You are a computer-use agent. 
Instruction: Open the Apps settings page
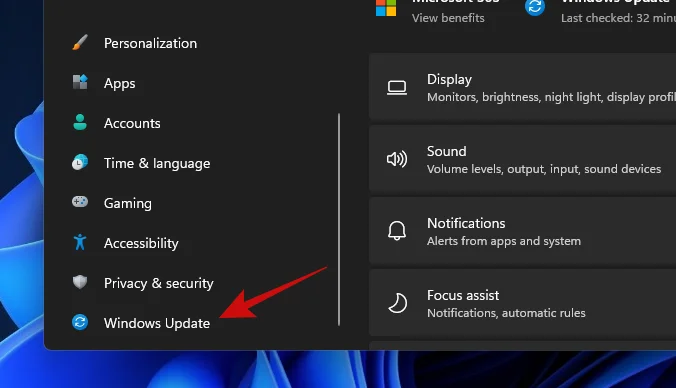(x=119, y=83)
